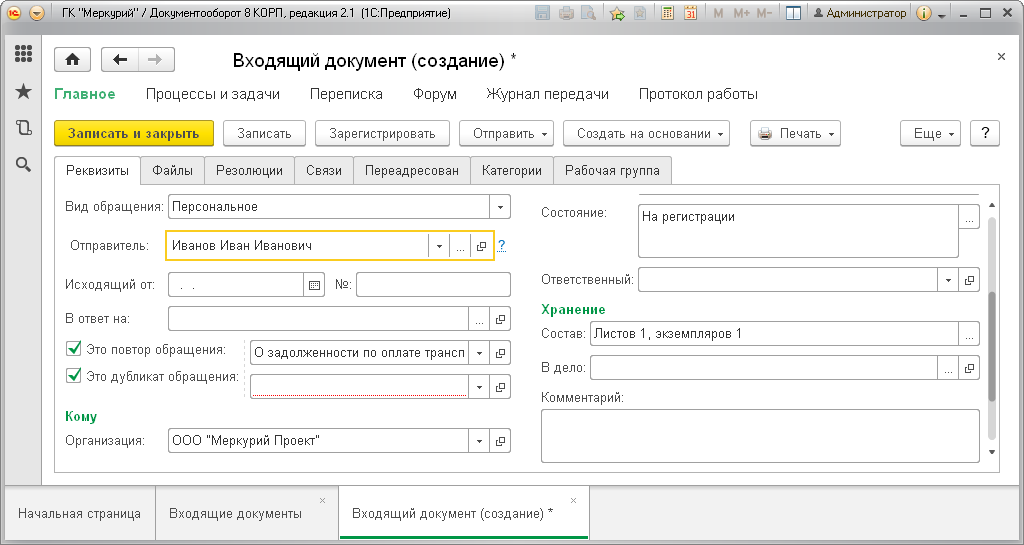Open calculator icon in title bar

667,13
